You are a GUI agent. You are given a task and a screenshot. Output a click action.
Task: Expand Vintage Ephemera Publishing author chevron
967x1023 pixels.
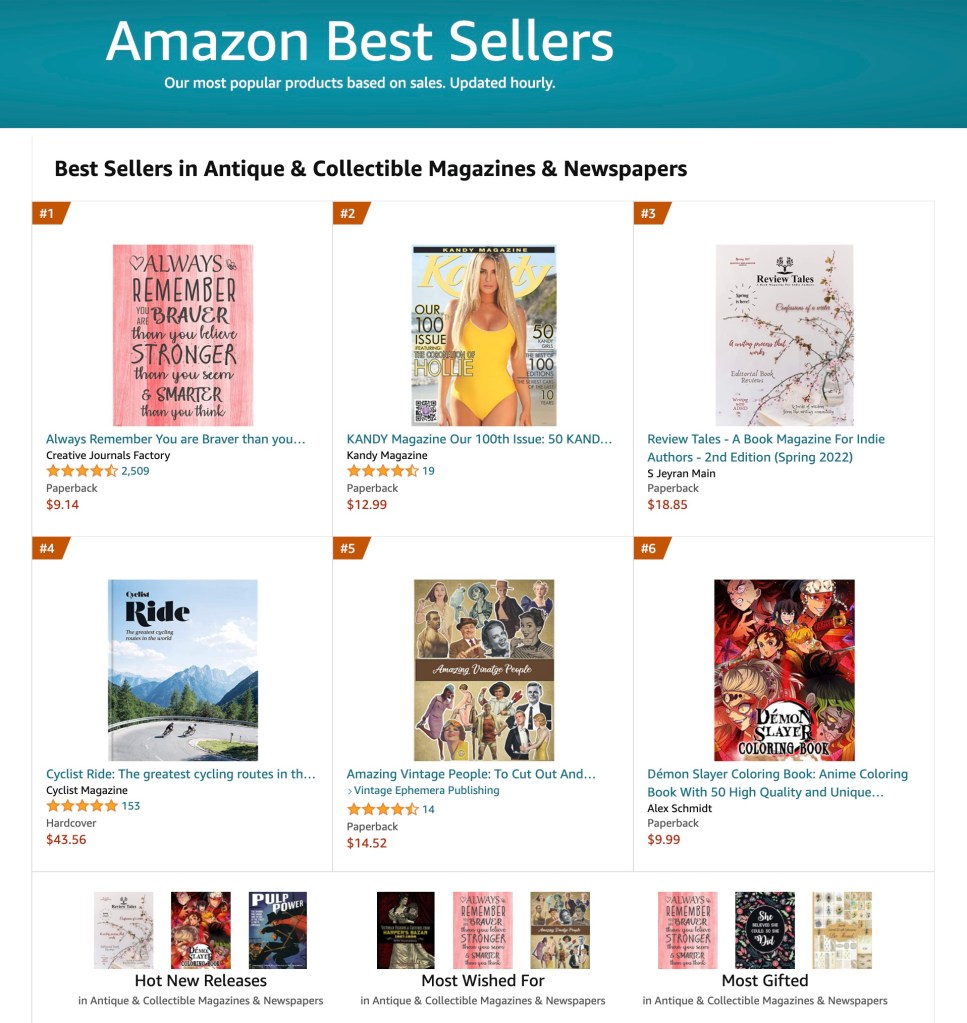350,791
